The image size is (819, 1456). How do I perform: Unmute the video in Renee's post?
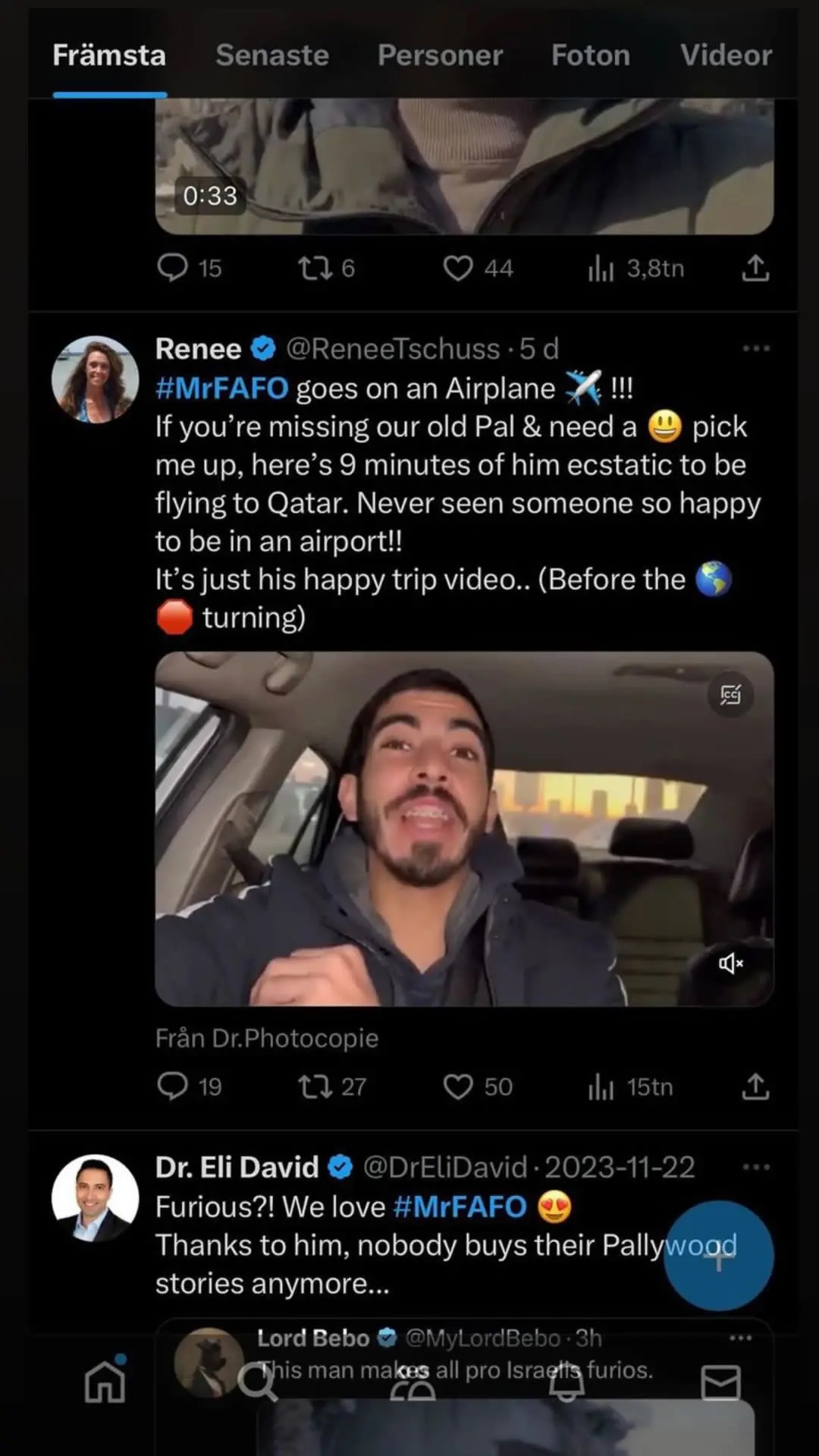[x=730, y=964]
